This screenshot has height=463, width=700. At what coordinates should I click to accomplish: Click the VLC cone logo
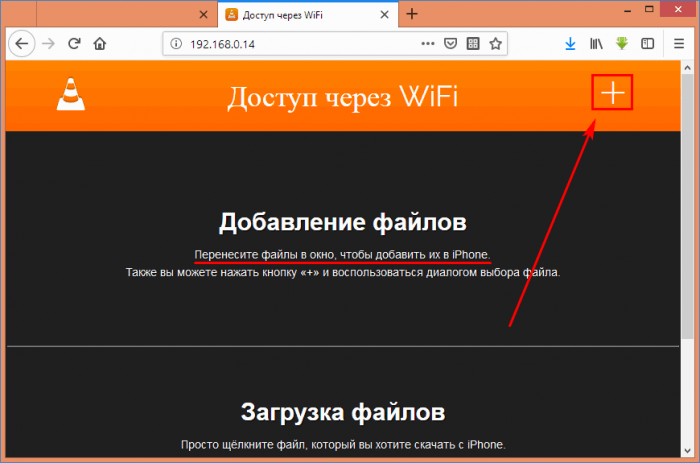[71, 94]
